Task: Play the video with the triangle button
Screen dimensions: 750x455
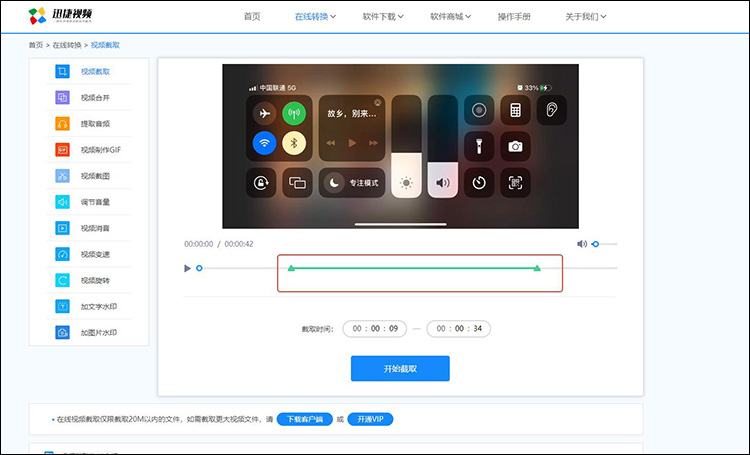Action: [x=188, y=268]
